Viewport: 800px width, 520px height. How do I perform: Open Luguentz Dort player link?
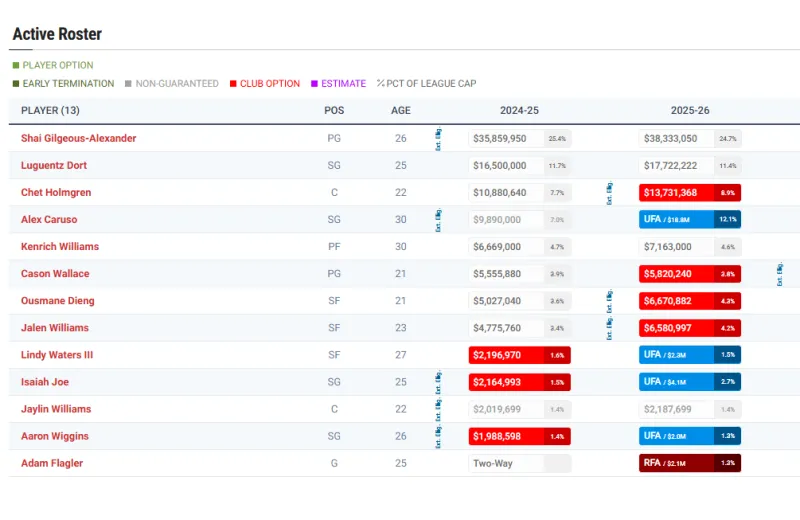[x=54, y=165]
